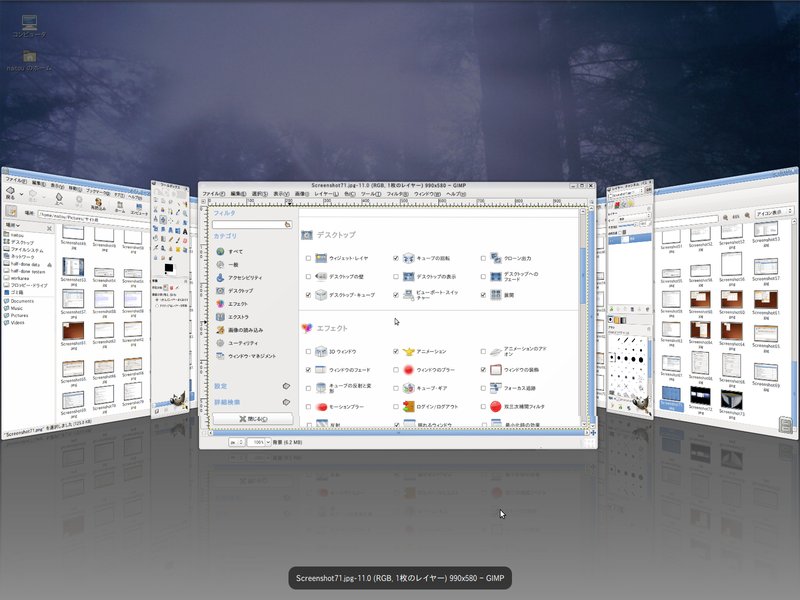The image size is (800, 600).
Task: Click the ユーティリティ category icon
Action: tap(220, 343)
